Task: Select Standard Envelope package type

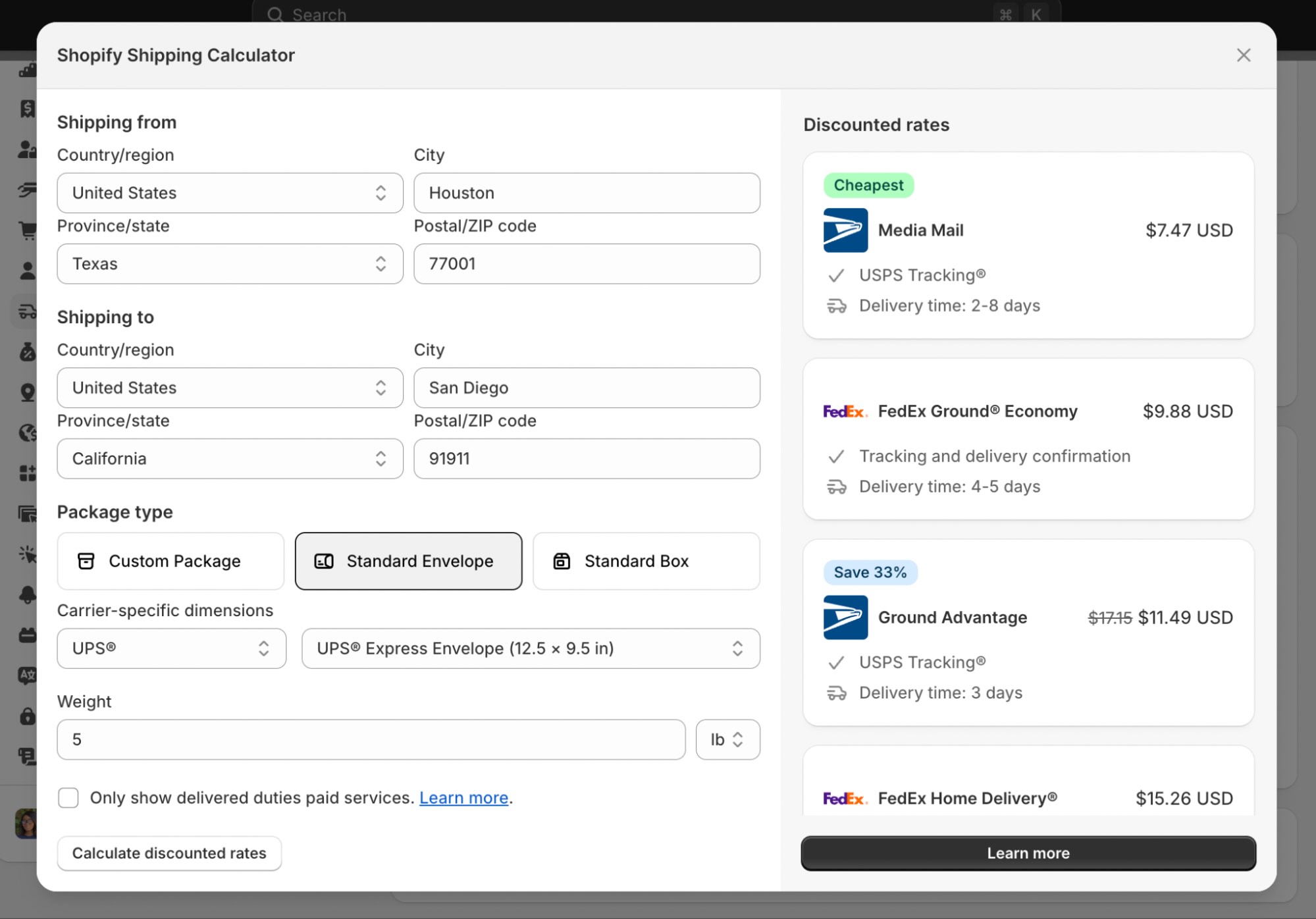Action: 408,561
